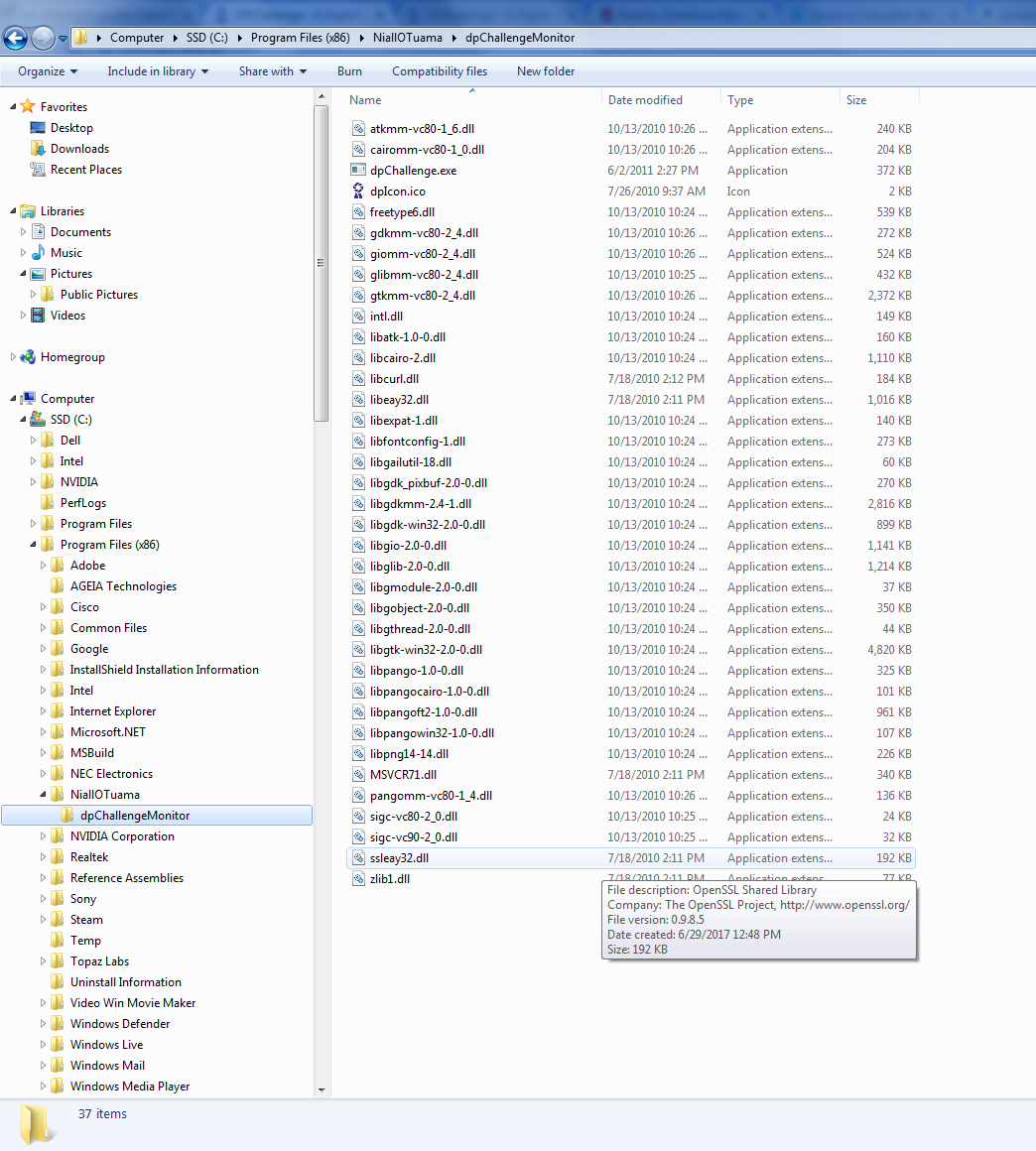Click the Downloads folder icon
Screen dimensions: 1036x1151
click(x=38, y=148)
